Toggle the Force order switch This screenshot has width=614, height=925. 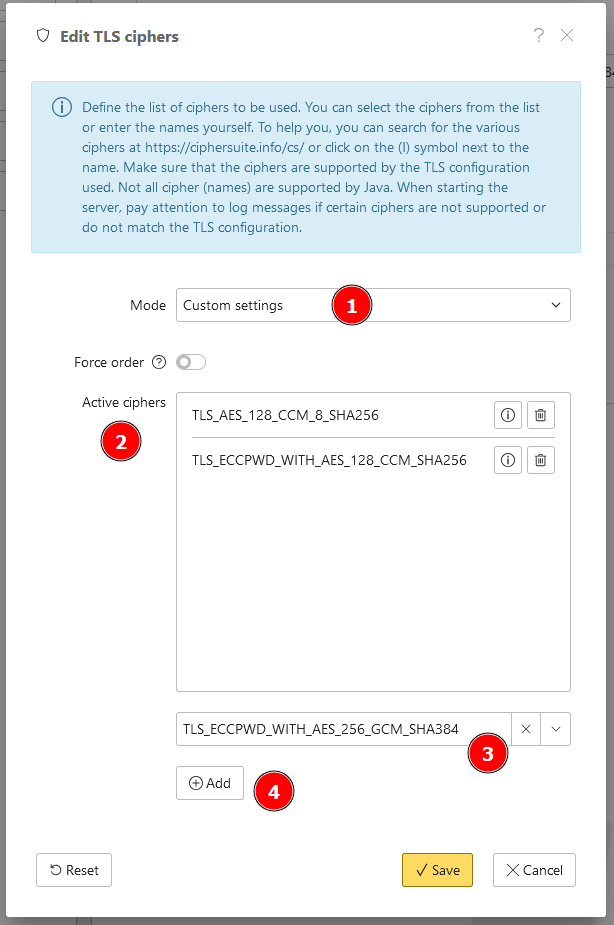(x=191, y=362)
